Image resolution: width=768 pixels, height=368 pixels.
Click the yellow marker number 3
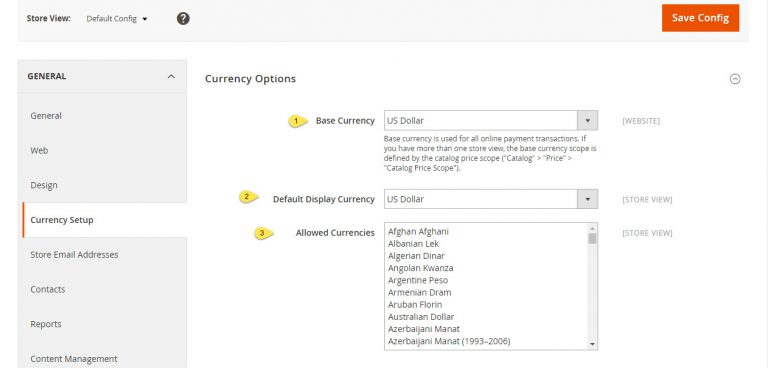pyautogui.click(x=263, y=233)
